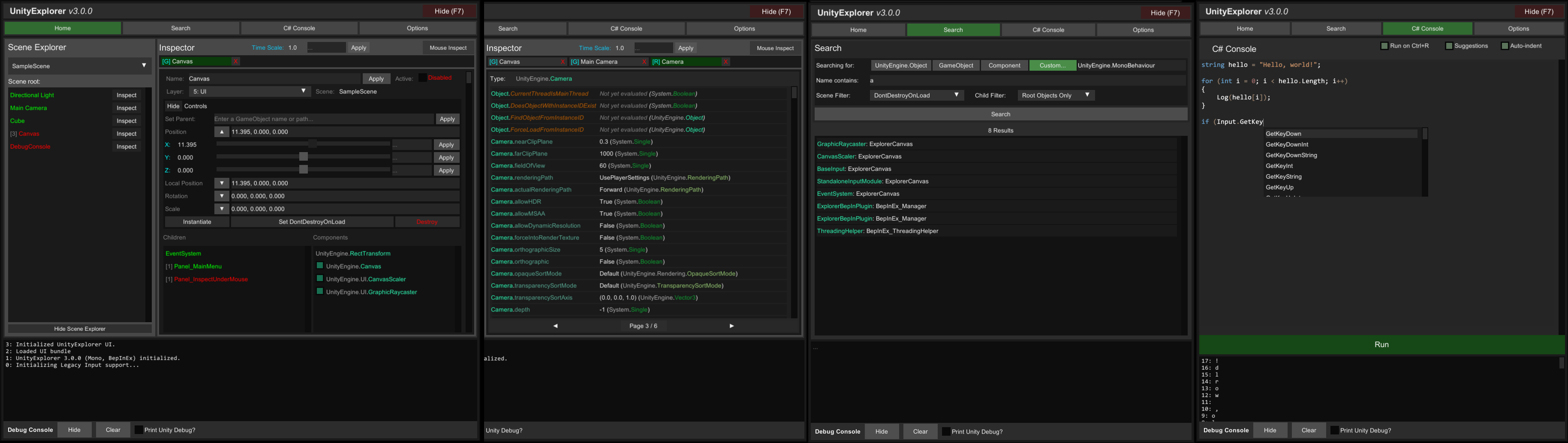Collapse the Position vector editor arrow
Image resolution: width=1568 pixels, height=443 pixels.
click(222, 132)
